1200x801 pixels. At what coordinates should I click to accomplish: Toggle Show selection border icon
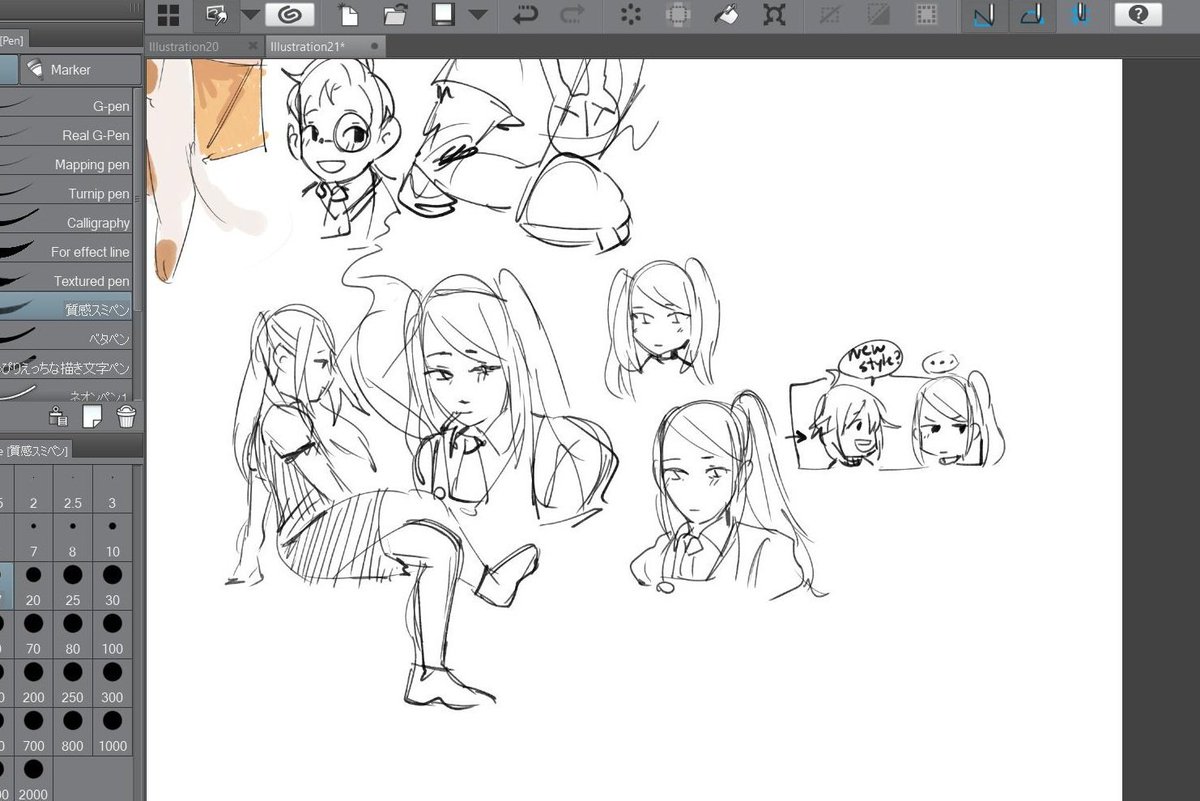[x=927, y=15]
